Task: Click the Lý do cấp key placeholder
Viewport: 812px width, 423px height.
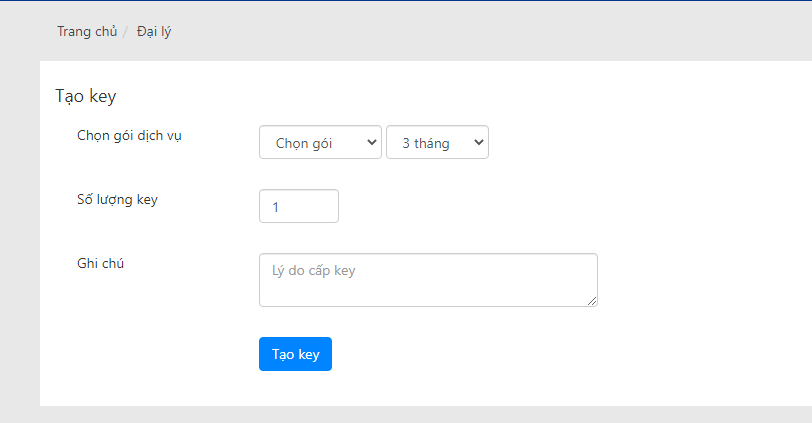Action: pos(313,271)
